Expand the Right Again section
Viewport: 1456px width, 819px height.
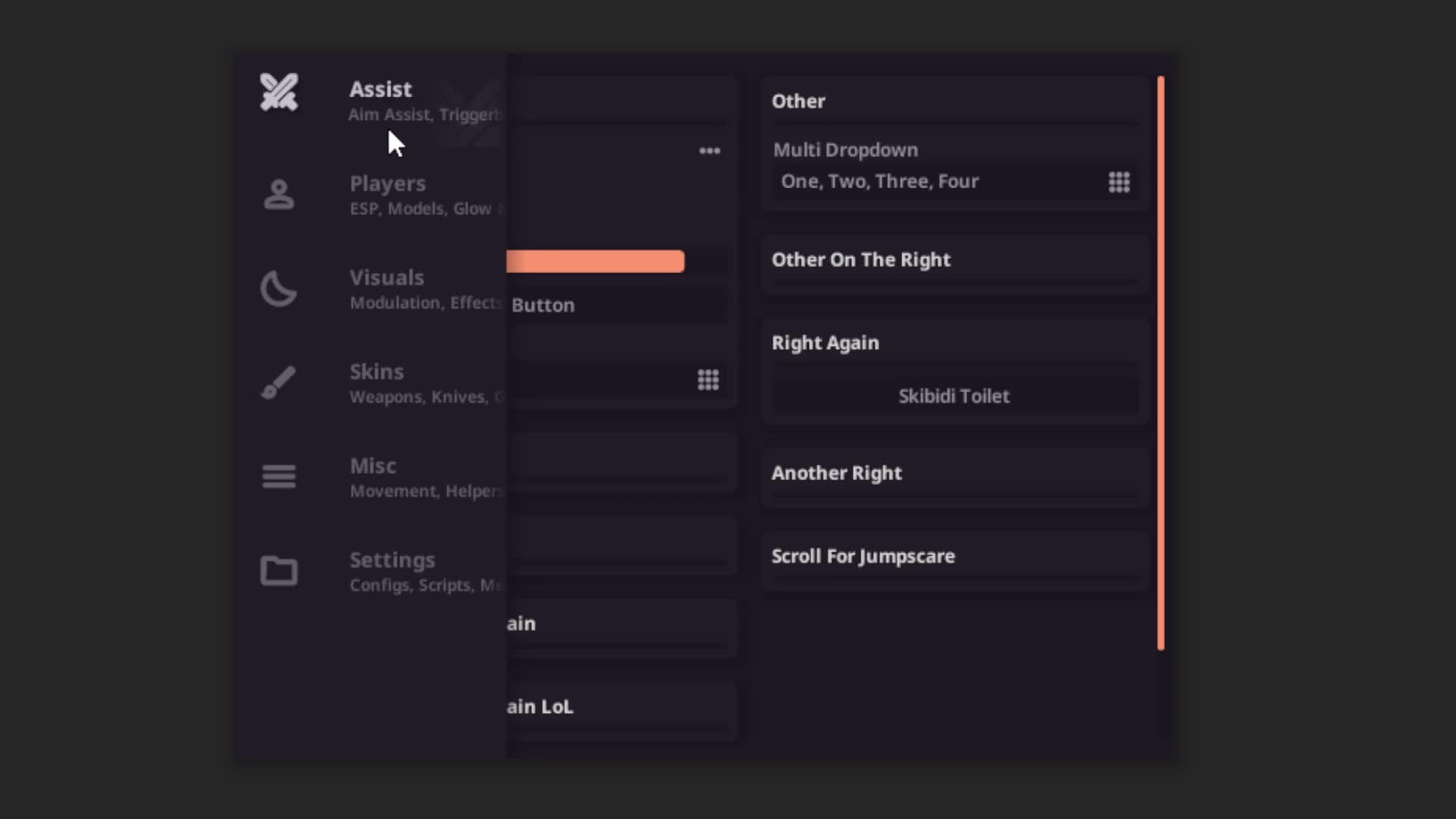tap(825, 342)
